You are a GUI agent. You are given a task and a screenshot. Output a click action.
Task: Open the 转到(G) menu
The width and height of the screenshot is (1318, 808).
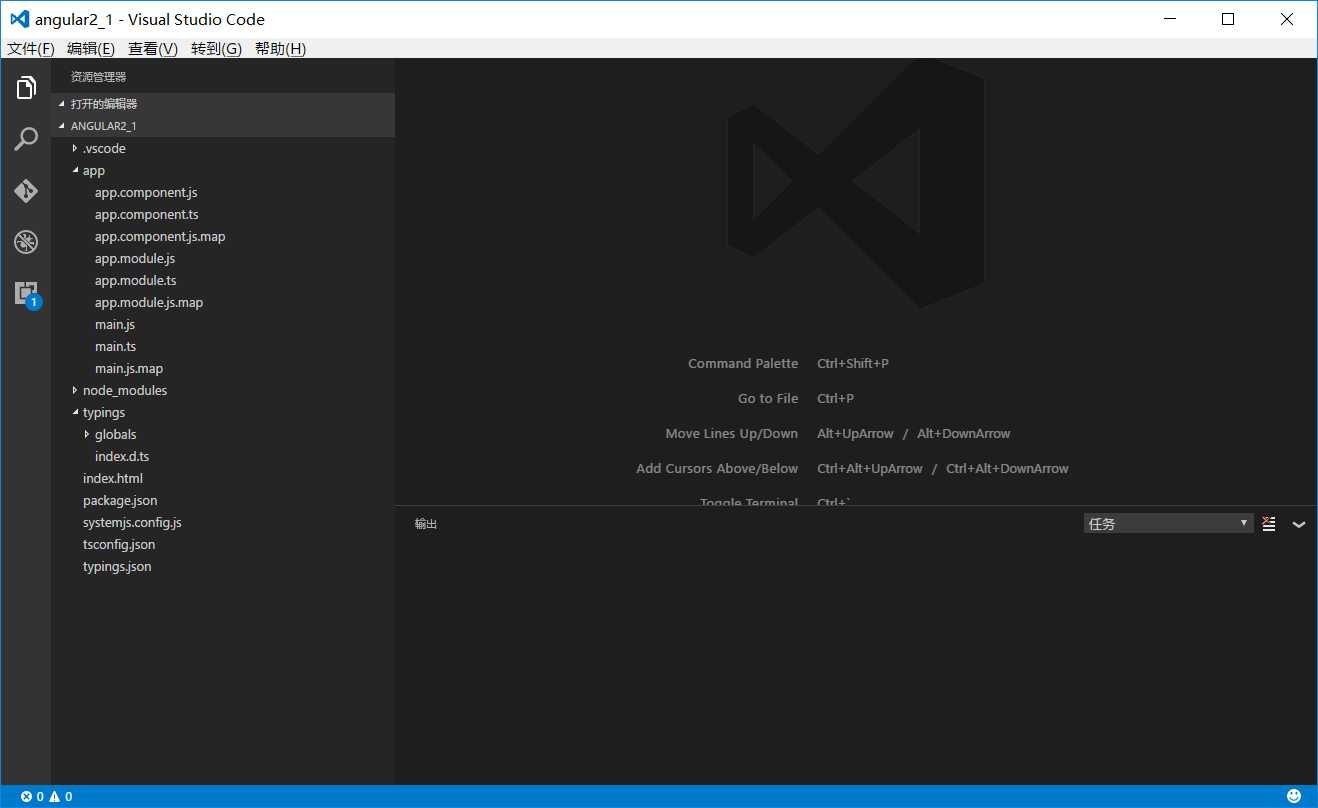point(216,49)
